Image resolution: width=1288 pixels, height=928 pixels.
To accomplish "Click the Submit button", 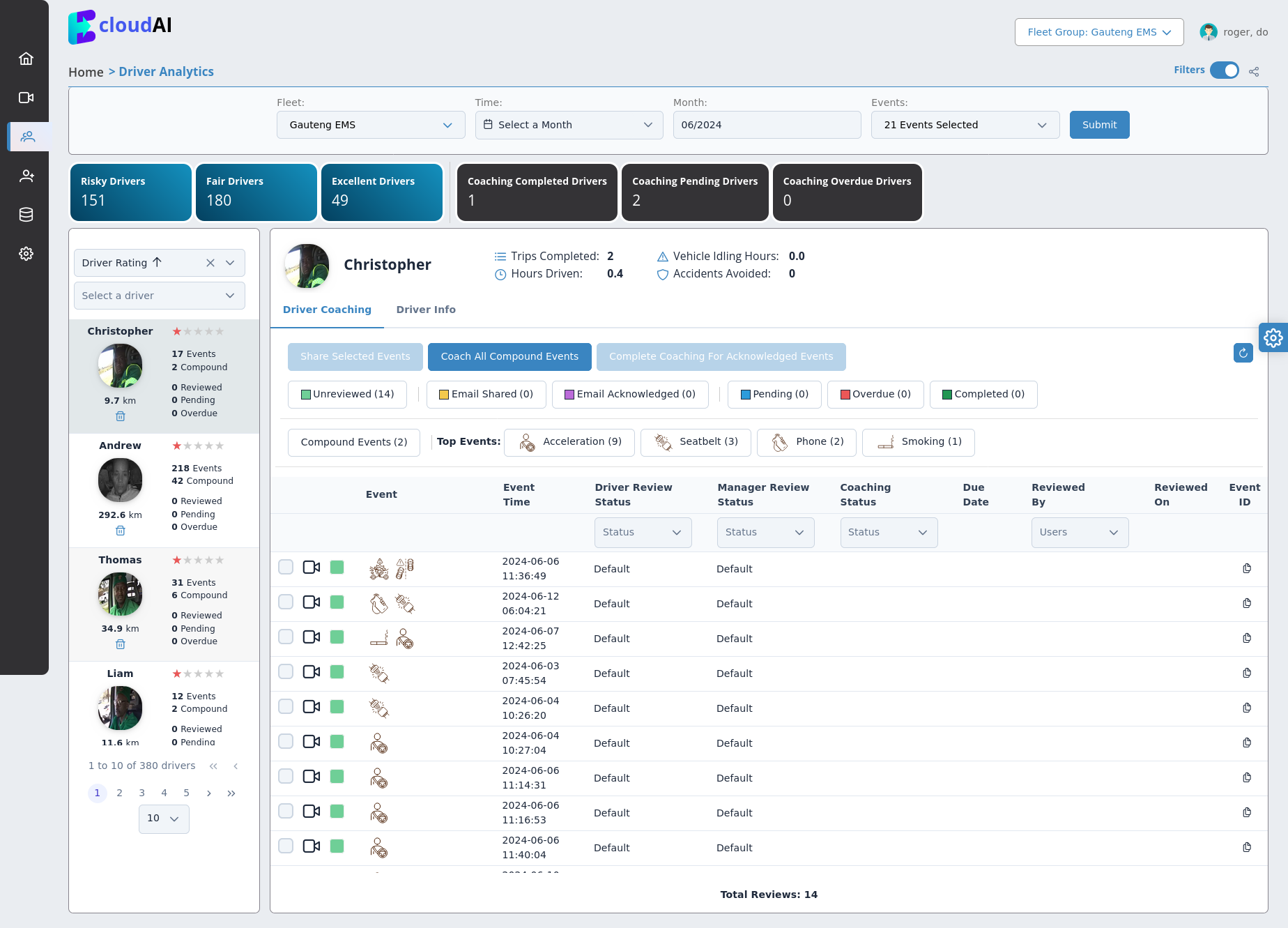I will 1099,125.
